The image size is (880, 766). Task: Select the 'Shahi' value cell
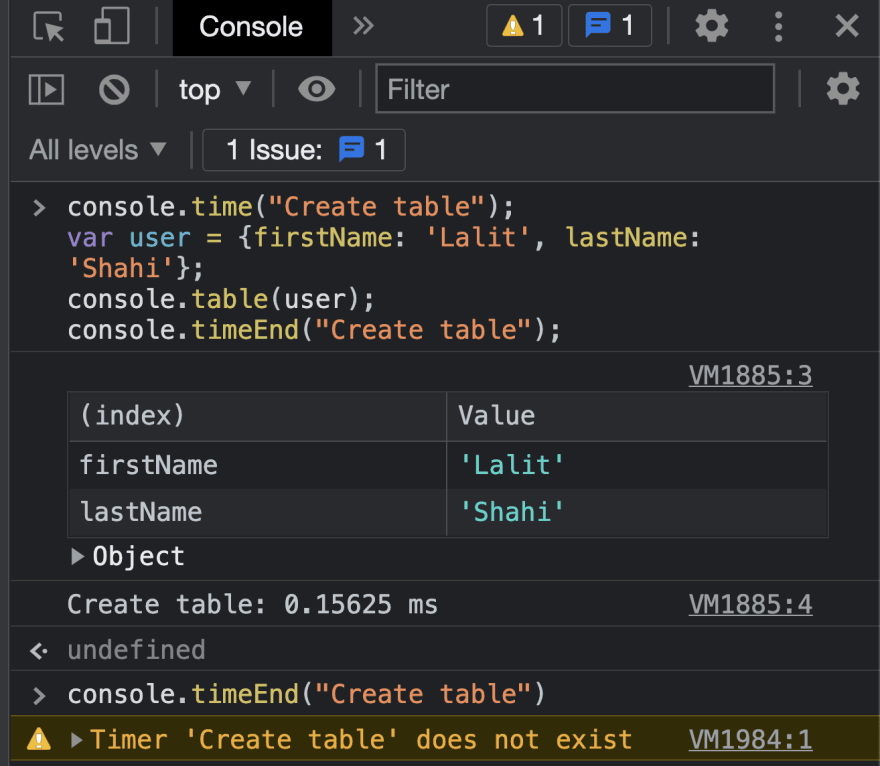(x=636, y=512)
